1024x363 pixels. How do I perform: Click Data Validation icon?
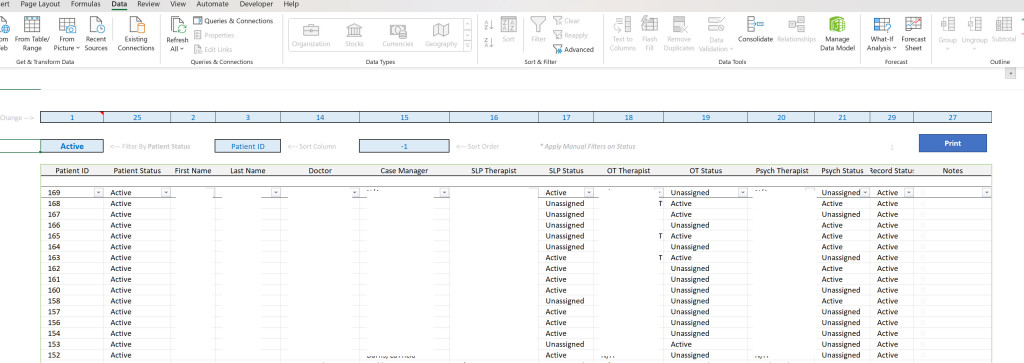coord(716,25)
